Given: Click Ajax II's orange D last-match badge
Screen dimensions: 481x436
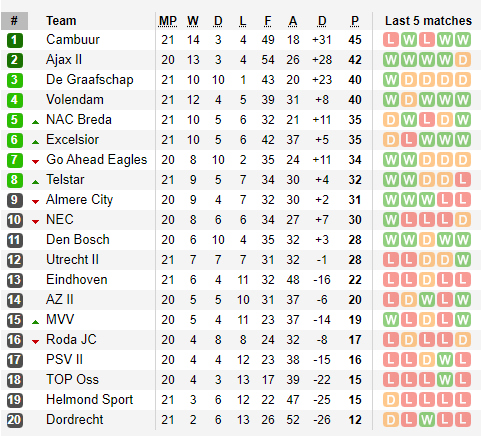Looking at the screenshot, I should [463, 60].
